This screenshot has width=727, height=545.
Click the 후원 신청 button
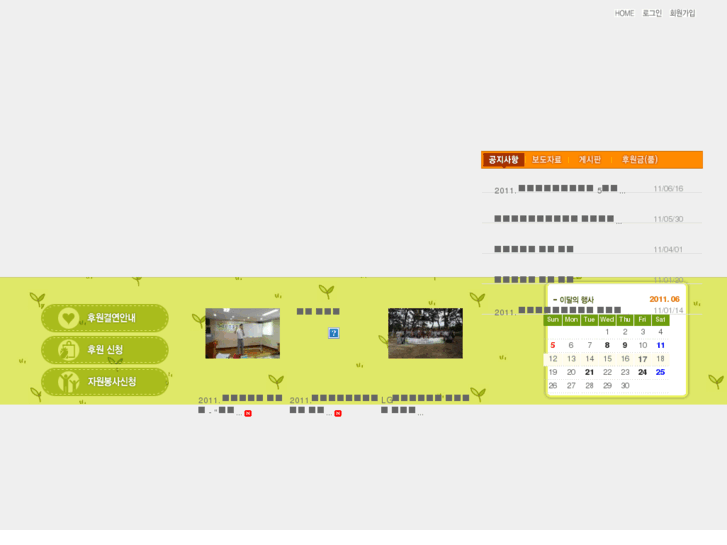click(x=105, y=350)
